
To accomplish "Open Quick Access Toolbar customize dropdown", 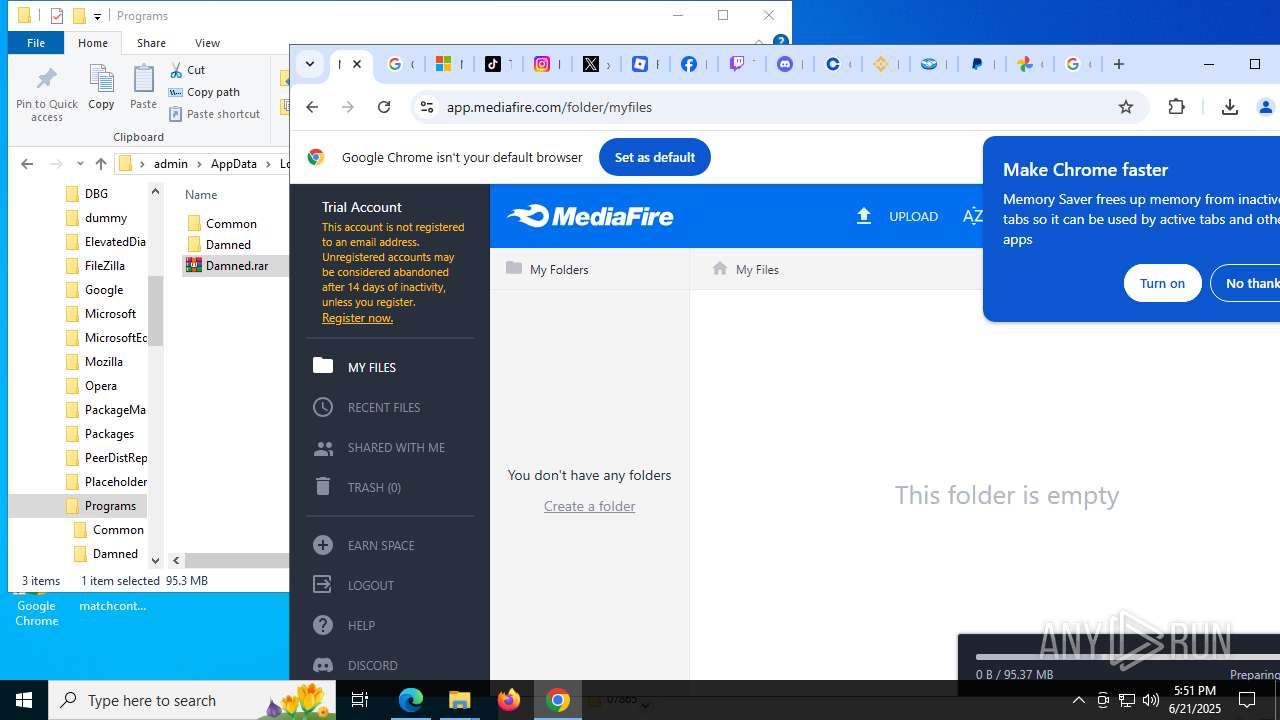I will click(x=97, y=16).
